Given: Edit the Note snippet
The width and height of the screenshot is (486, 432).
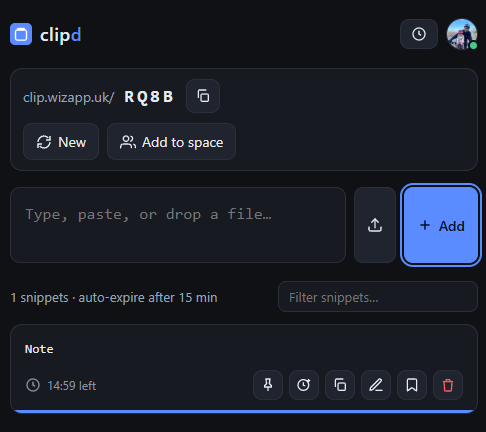Looking at the screenshot, I should pyautogui.click(x=376, y=385).
